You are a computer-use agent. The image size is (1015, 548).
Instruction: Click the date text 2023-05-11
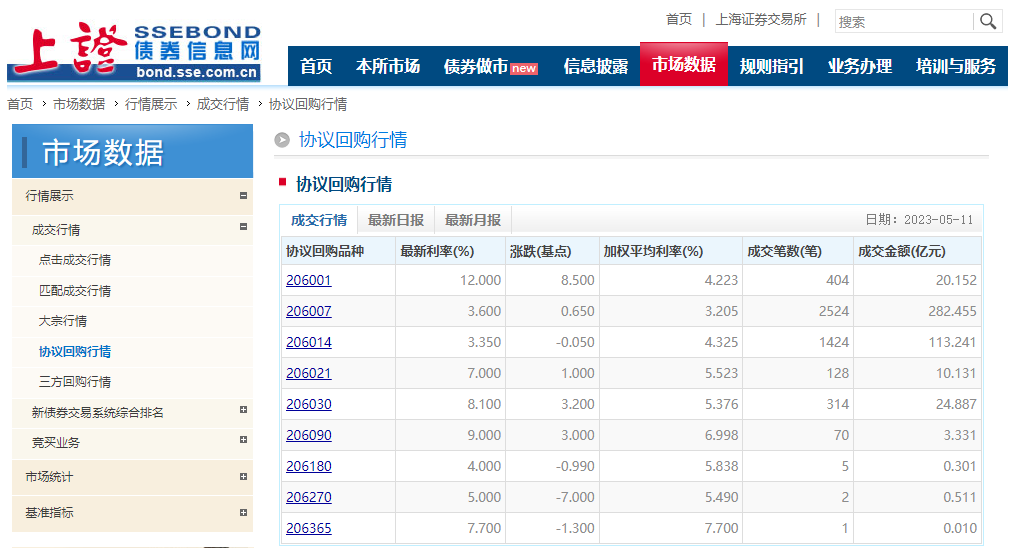pos(939,220)
